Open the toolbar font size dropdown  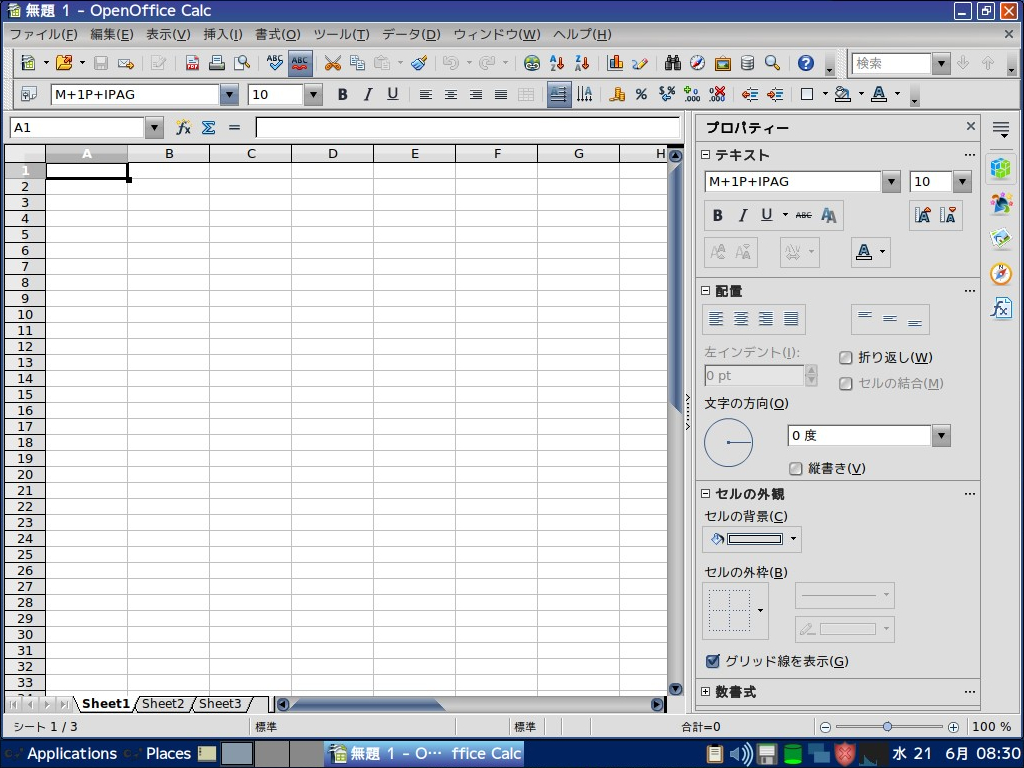point(313,95)
